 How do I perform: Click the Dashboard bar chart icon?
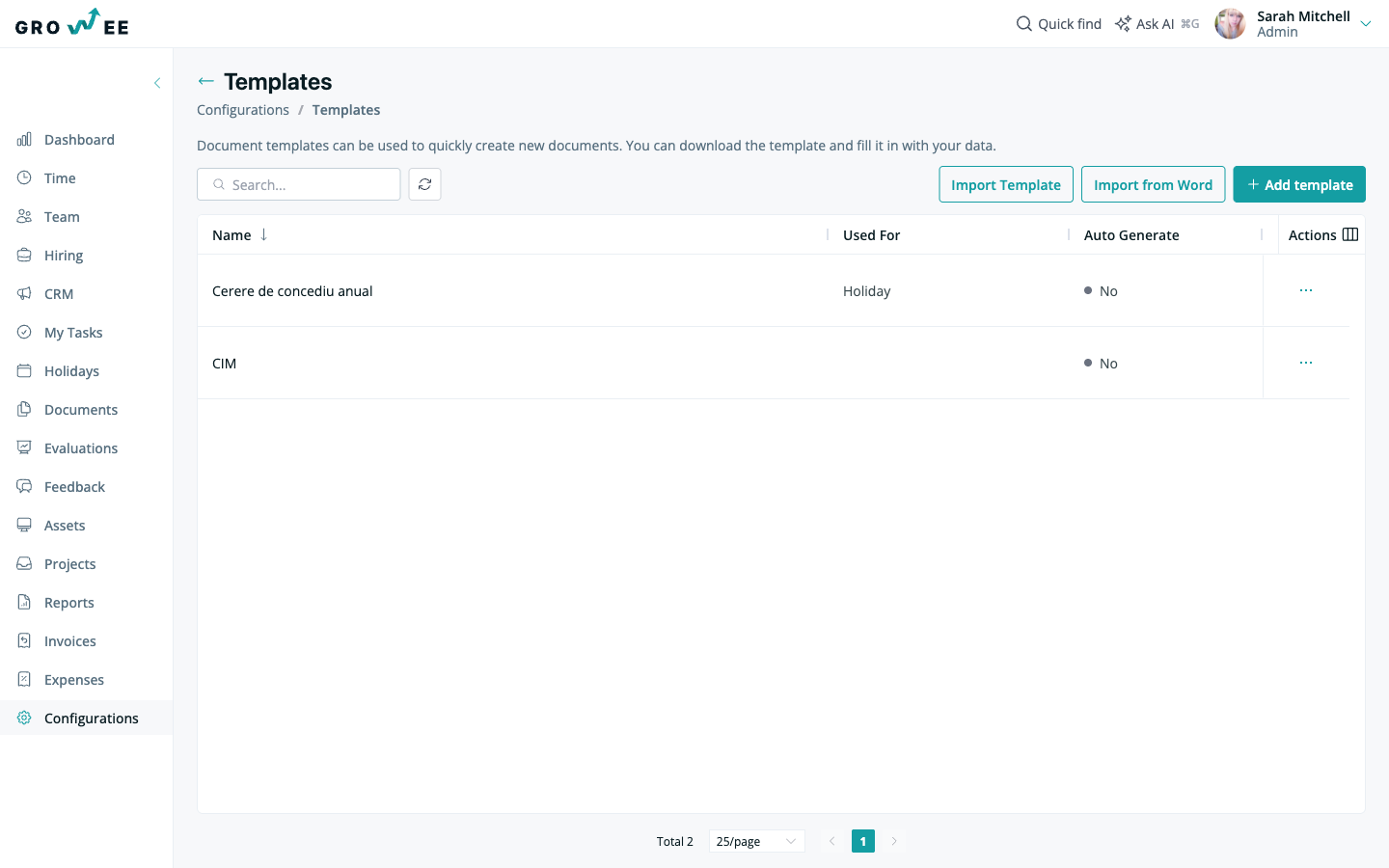(24, 139)
